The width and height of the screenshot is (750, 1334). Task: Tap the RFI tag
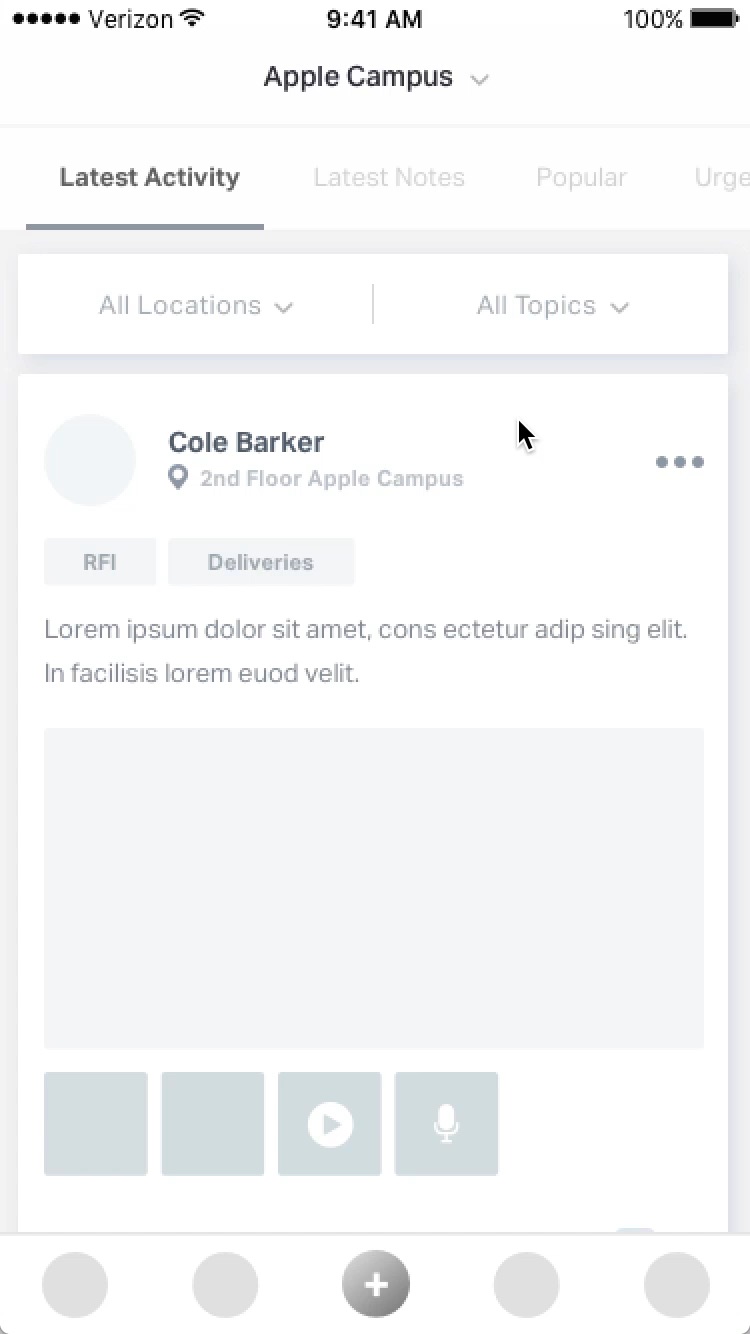click(100, 562)
